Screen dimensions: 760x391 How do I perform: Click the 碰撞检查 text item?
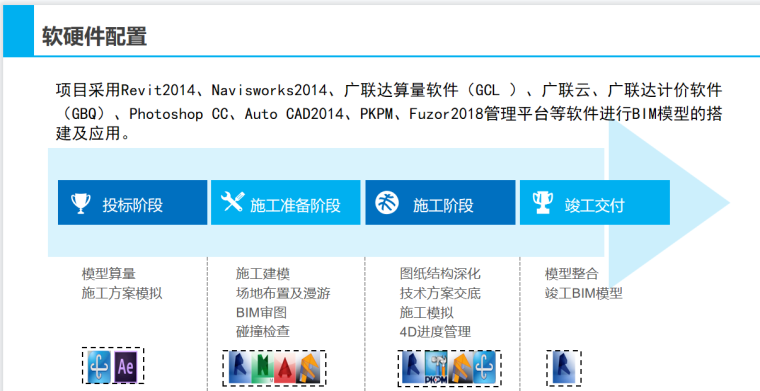pyautogui.click(x=263, y=332)
